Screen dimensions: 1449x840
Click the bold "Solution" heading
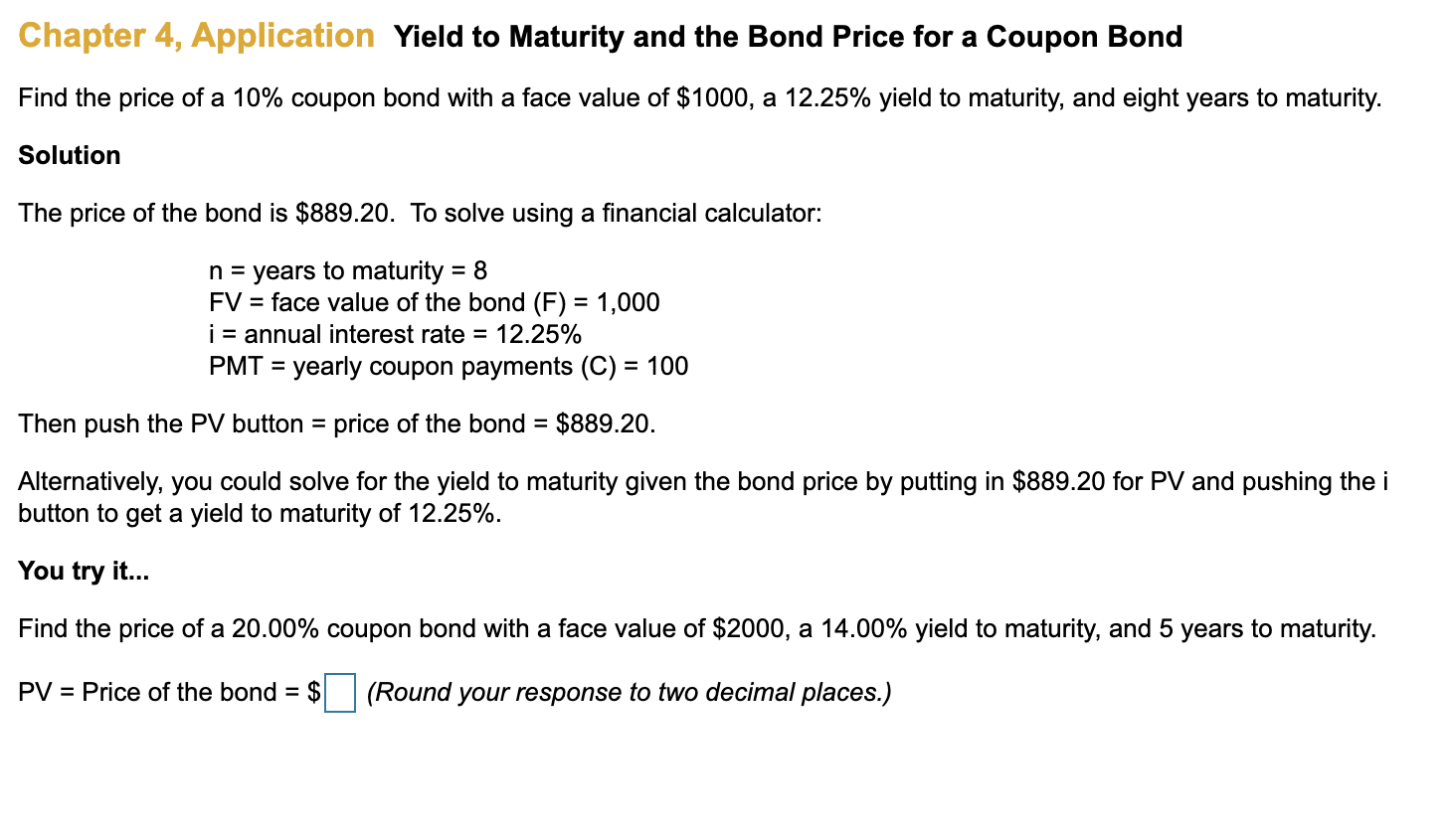click(70, 155)
